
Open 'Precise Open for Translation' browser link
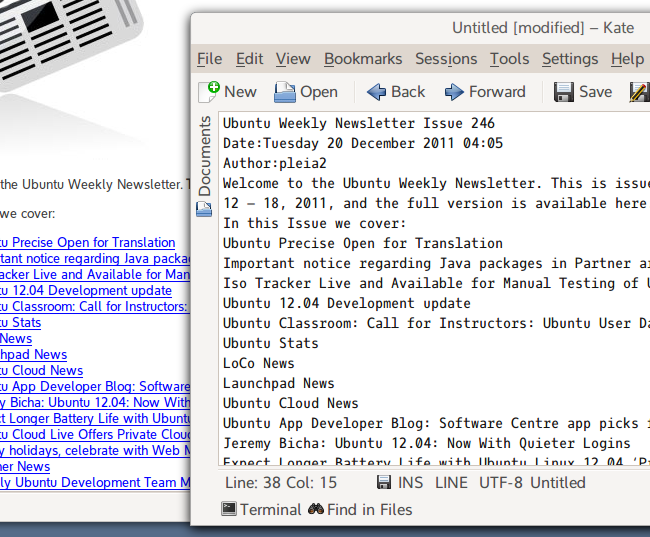[x=87, y=242]
